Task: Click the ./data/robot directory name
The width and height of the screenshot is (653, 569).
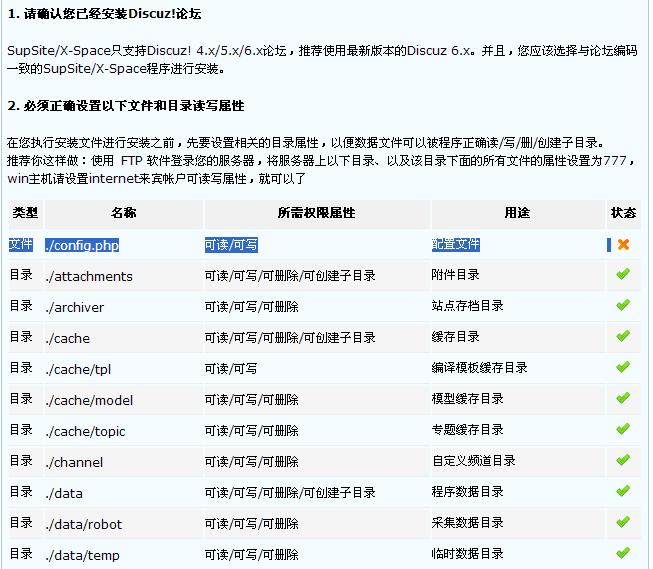Action: (x=84, y=524)
